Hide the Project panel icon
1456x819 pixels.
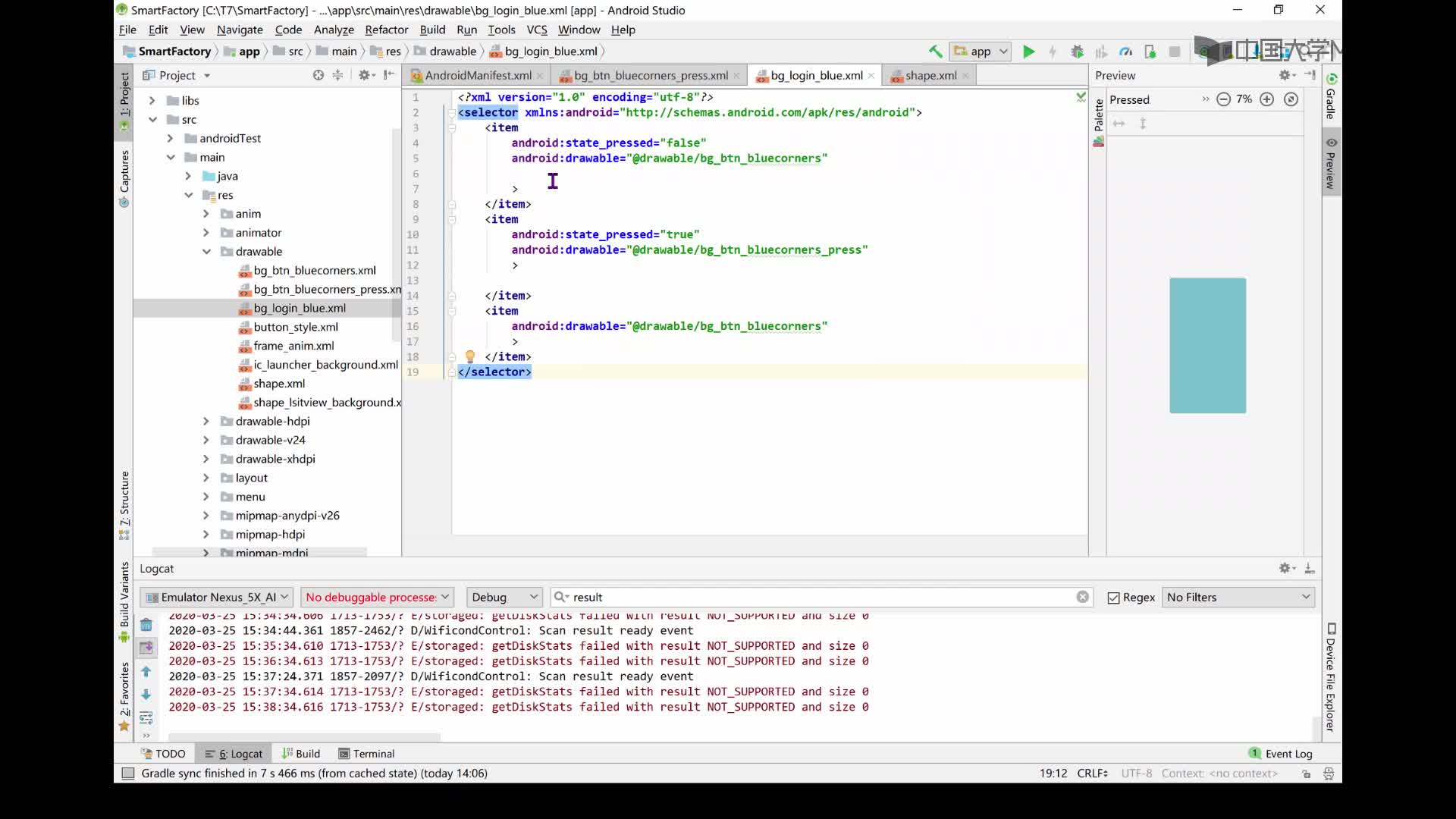[x=389, y=75]
